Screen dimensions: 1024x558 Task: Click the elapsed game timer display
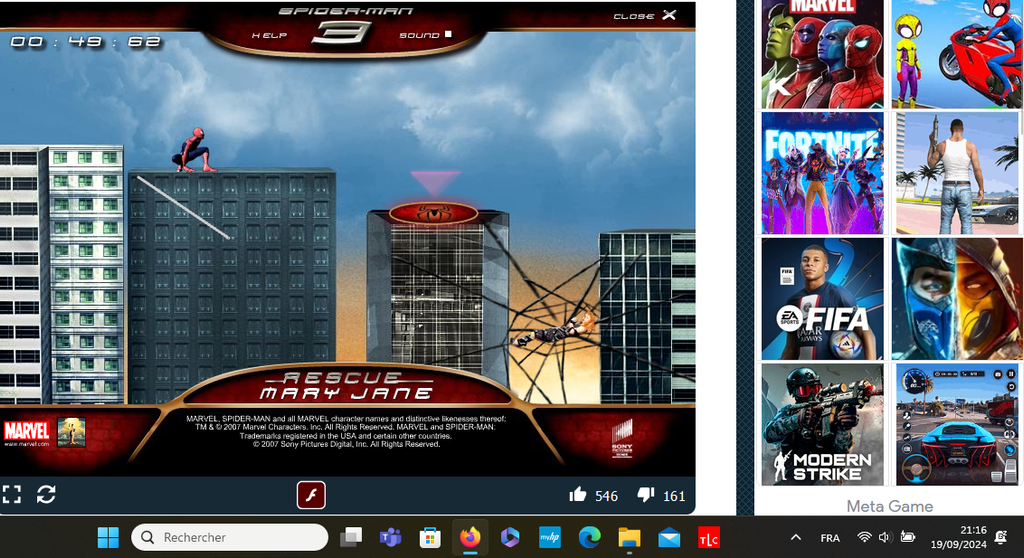[x=86, y=42]
